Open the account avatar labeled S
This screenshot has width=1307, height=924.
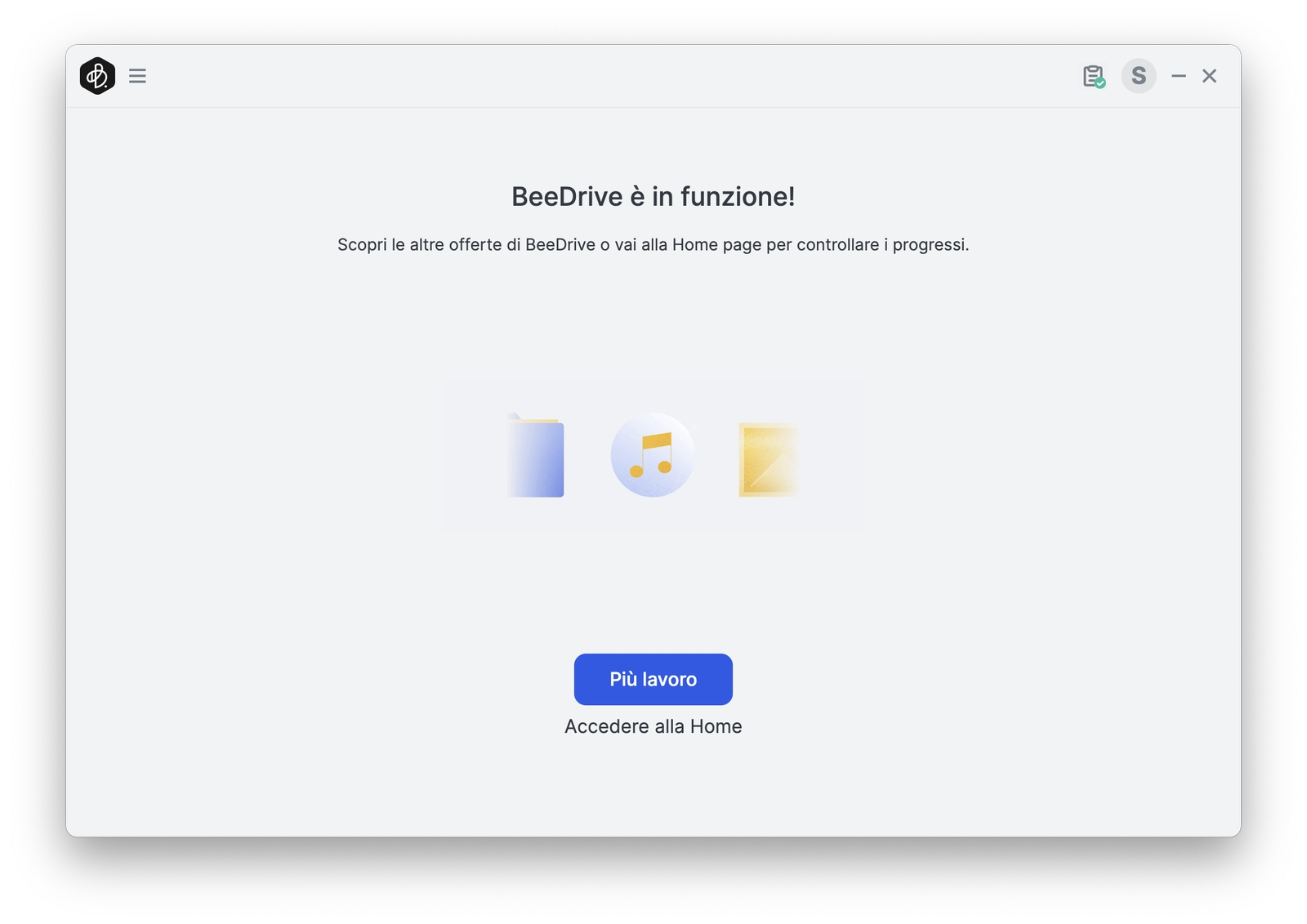(x=1139, y=76)
